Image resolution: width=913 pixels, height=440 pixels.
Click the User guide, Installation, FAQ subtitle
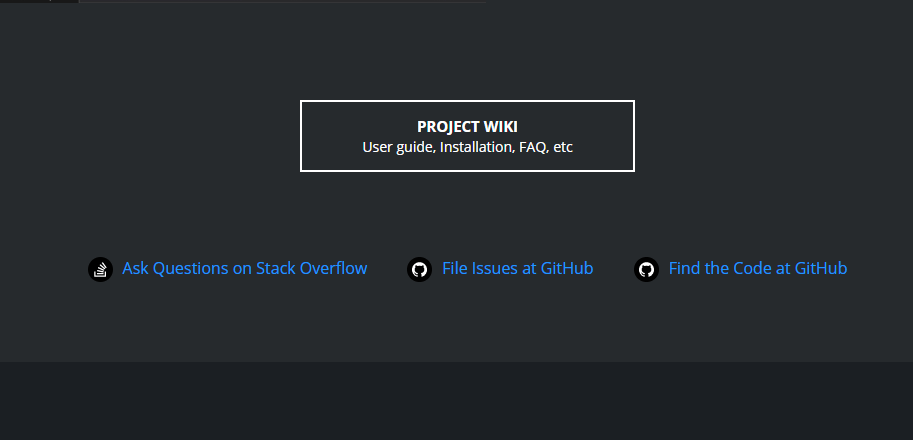tap(467, 147)
